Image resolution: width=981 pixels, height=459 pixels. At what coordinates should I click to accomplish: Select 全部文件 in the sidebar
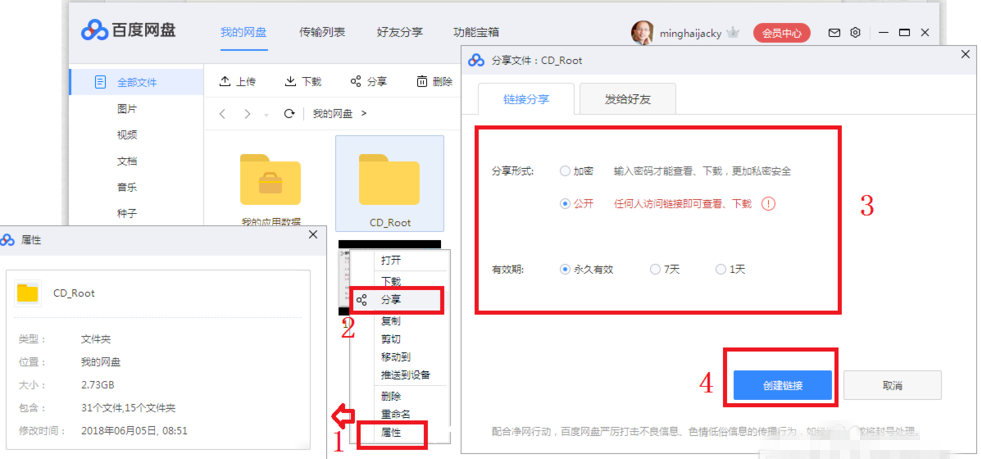136,82
